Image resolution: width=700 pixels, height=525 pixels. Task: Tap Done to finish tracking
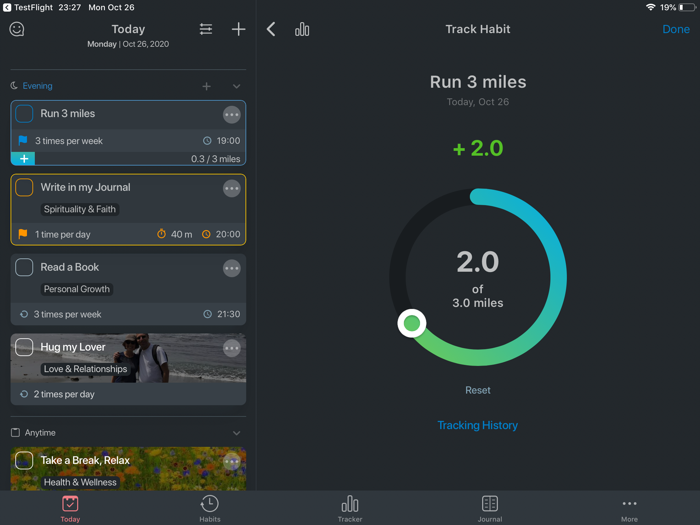(676, 29)
